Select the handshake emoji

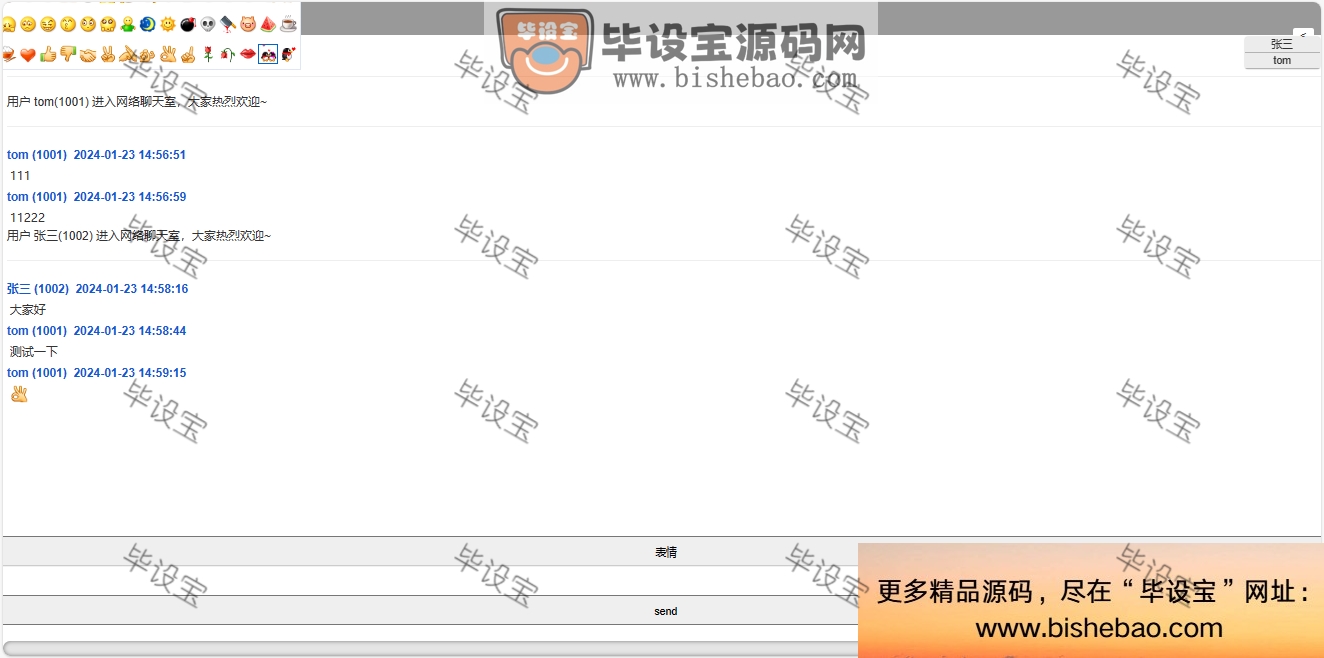(88, 55)
